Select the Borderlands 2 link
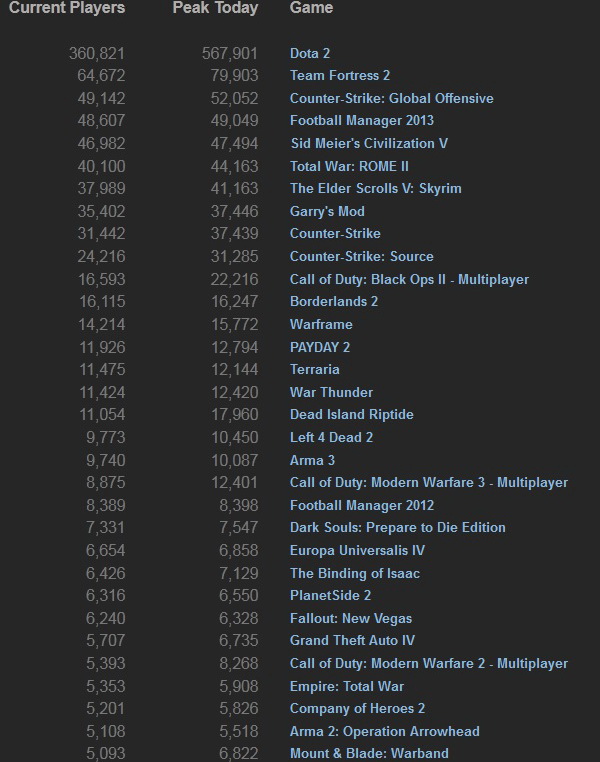Image resolution: width=600 pixels, height=762 pixels. (x=334, y=301)
